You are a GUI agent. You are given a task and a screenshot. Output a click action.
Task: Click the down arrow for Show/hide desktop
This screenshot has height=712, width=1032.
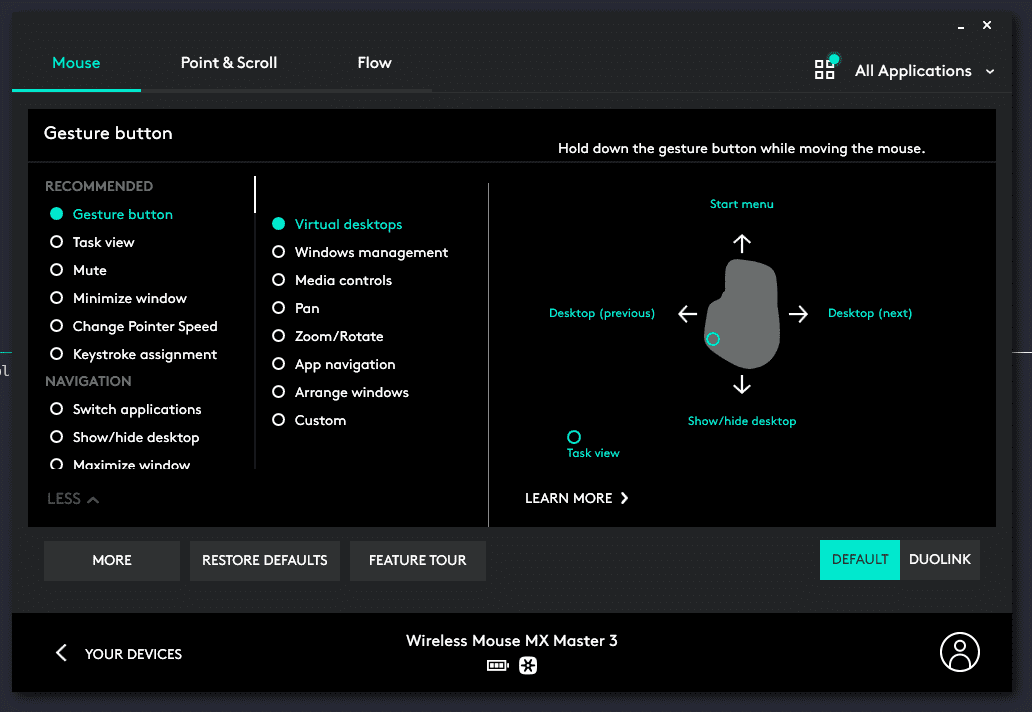pos(741,385)
